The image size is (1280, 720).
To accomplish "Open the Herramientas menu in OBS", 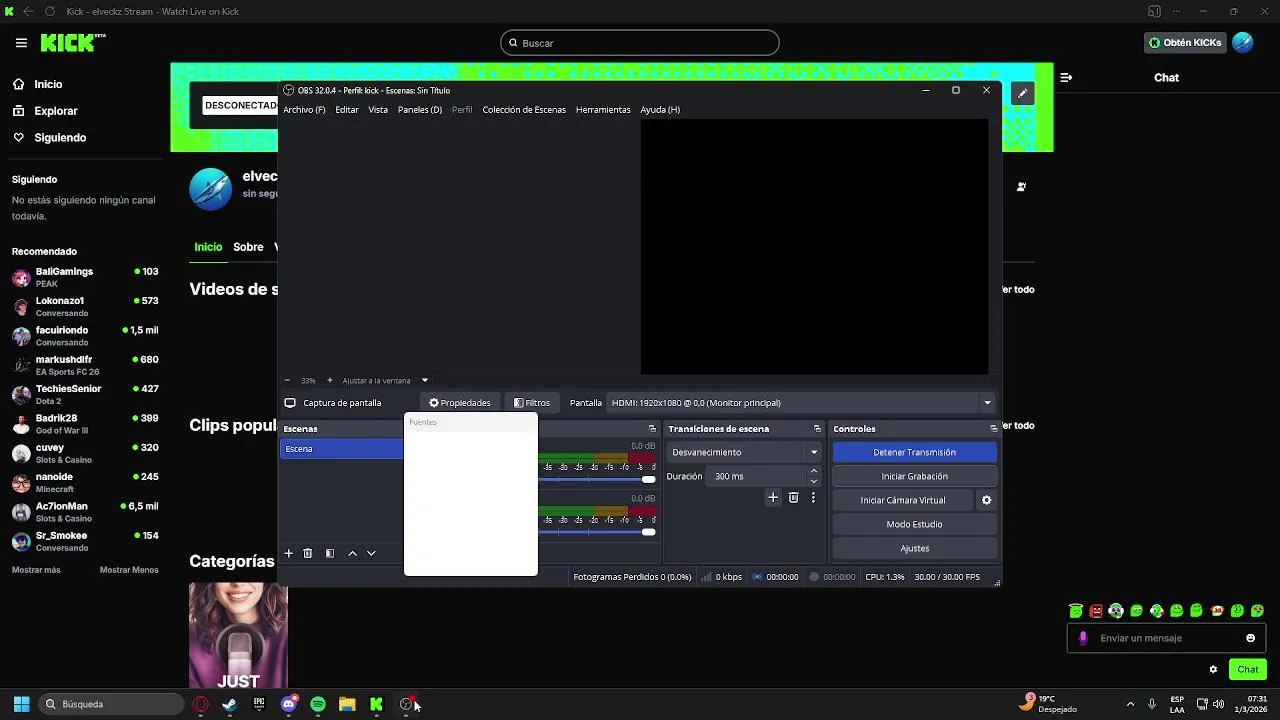I will (603, 110).
